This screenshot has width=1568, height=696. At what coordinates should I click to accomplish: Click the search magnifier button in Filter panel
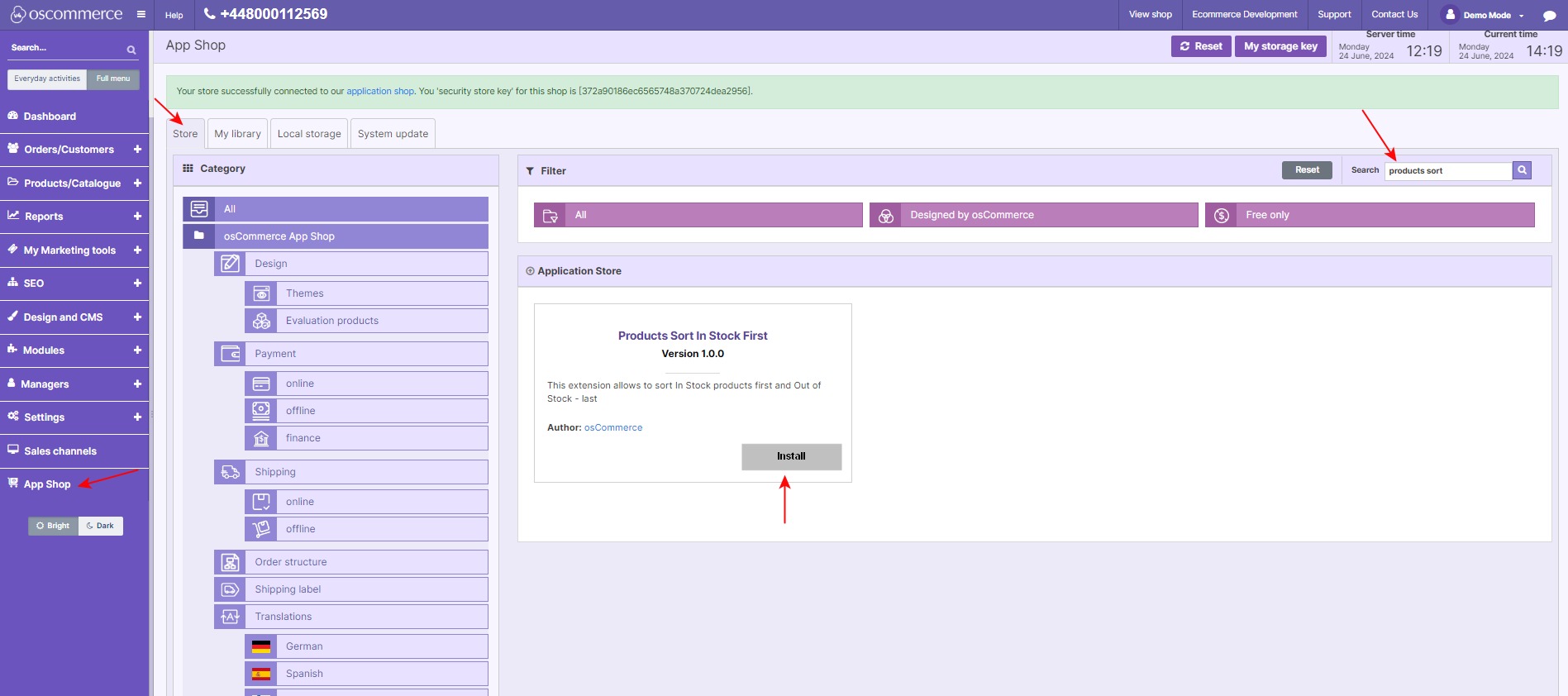tap(1522, 170)
